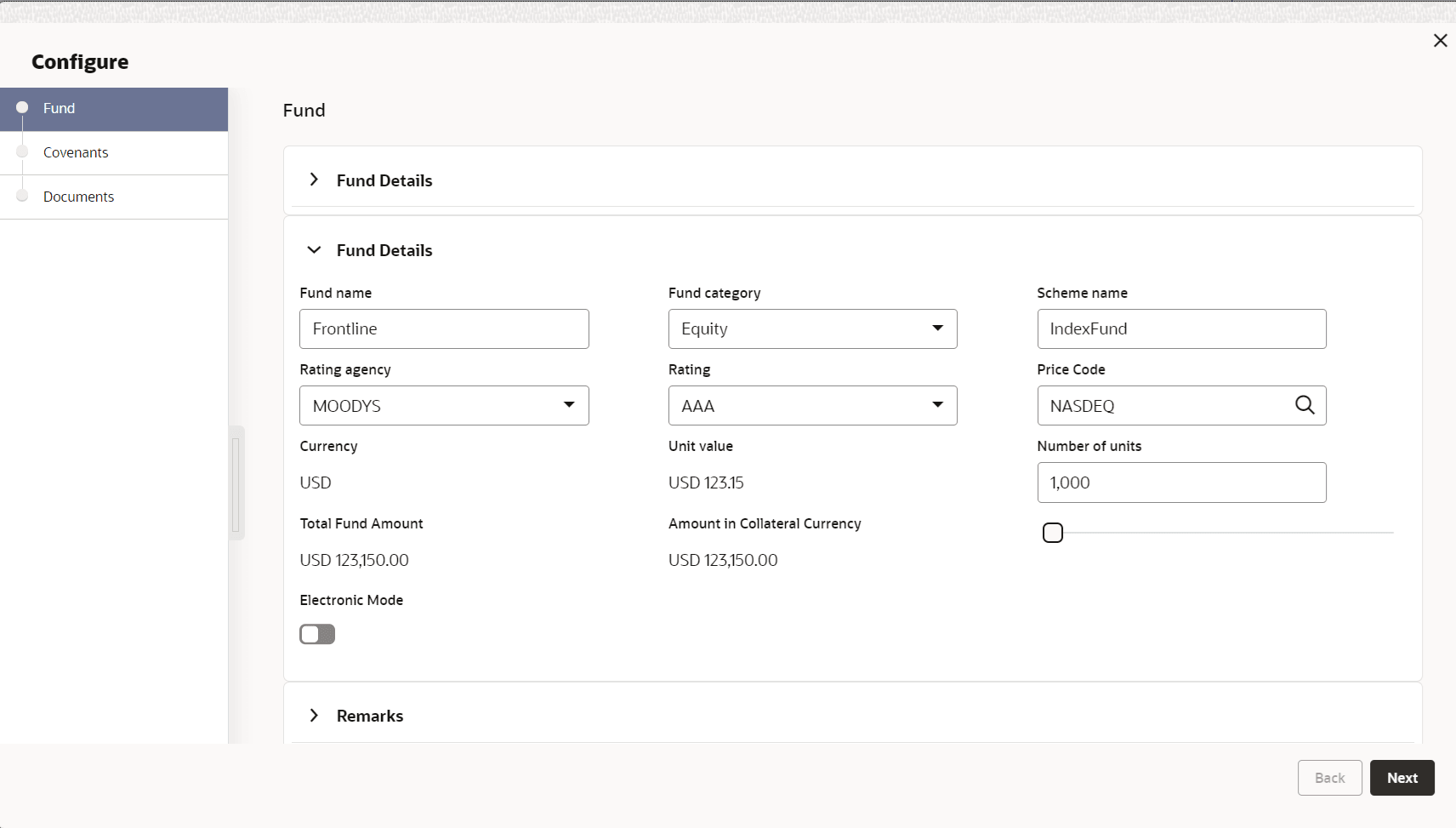The width and height of the screenshot is (1456, 828).
Task: Go to the Covenants step
Action: [76, 152]
